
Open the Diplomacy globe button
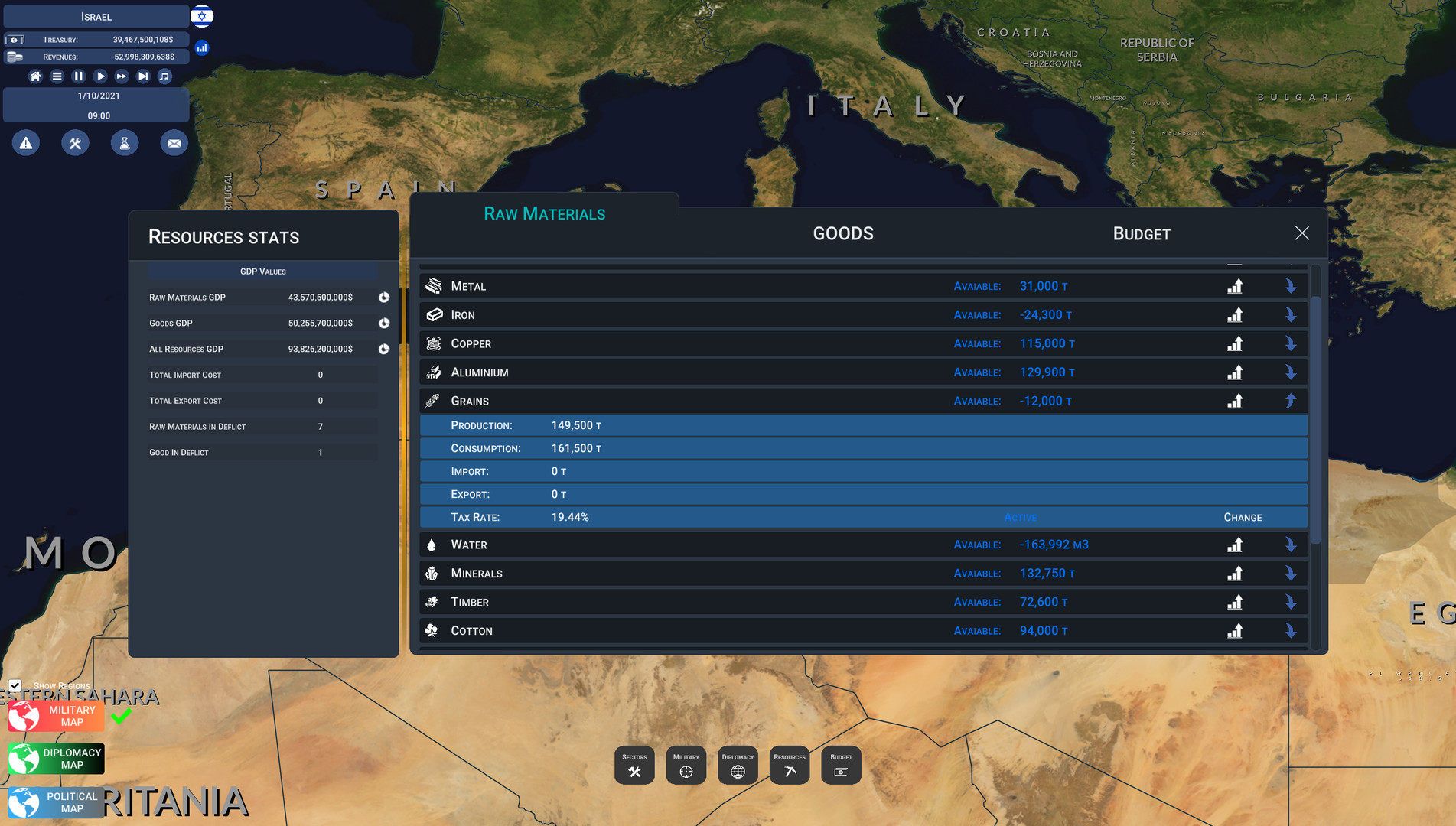738,765
